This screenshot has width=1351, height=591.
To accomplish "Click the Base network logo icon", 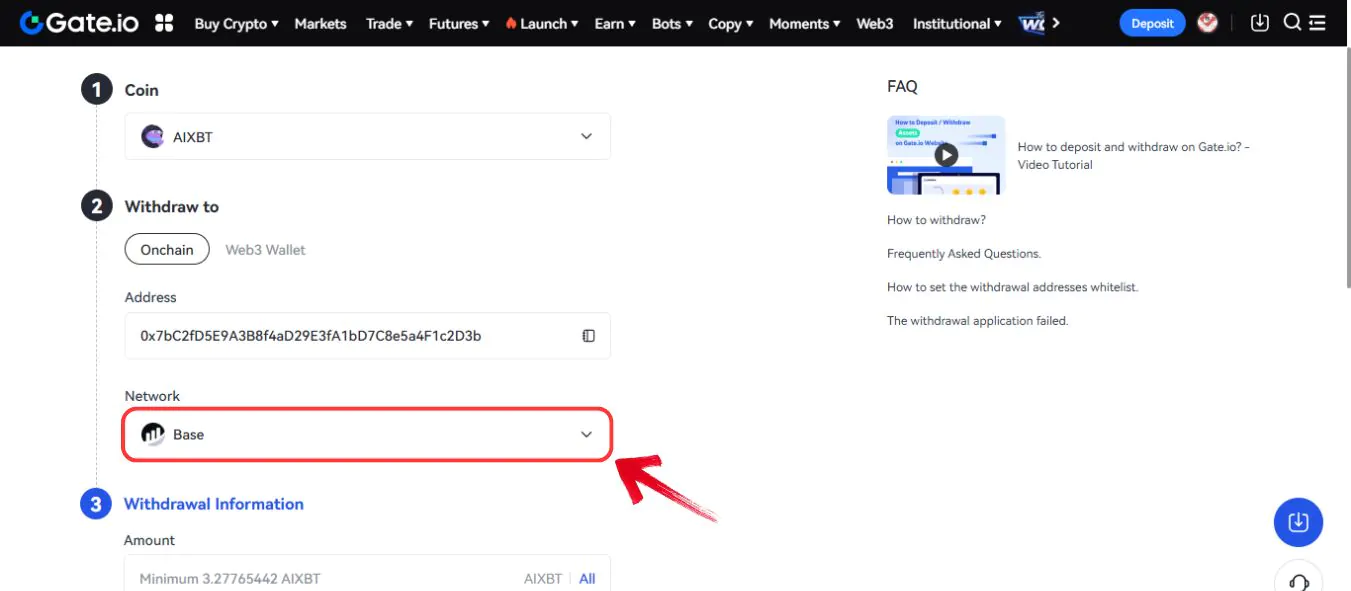I will (x=153, y=435).
